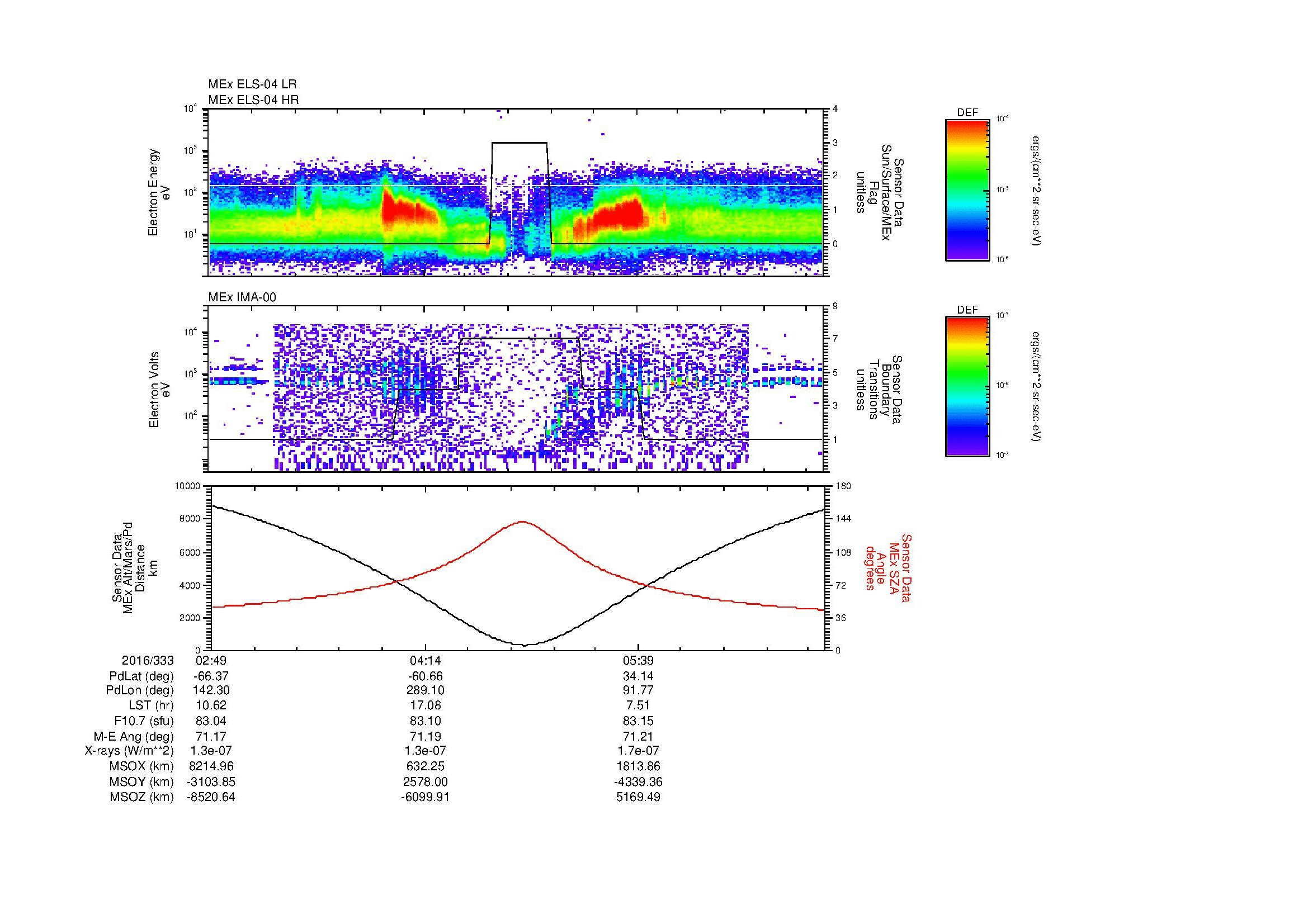Click the 'MEx ELS-04 HR' plot title
This screenshot has width=1308, height=924.
253,100
